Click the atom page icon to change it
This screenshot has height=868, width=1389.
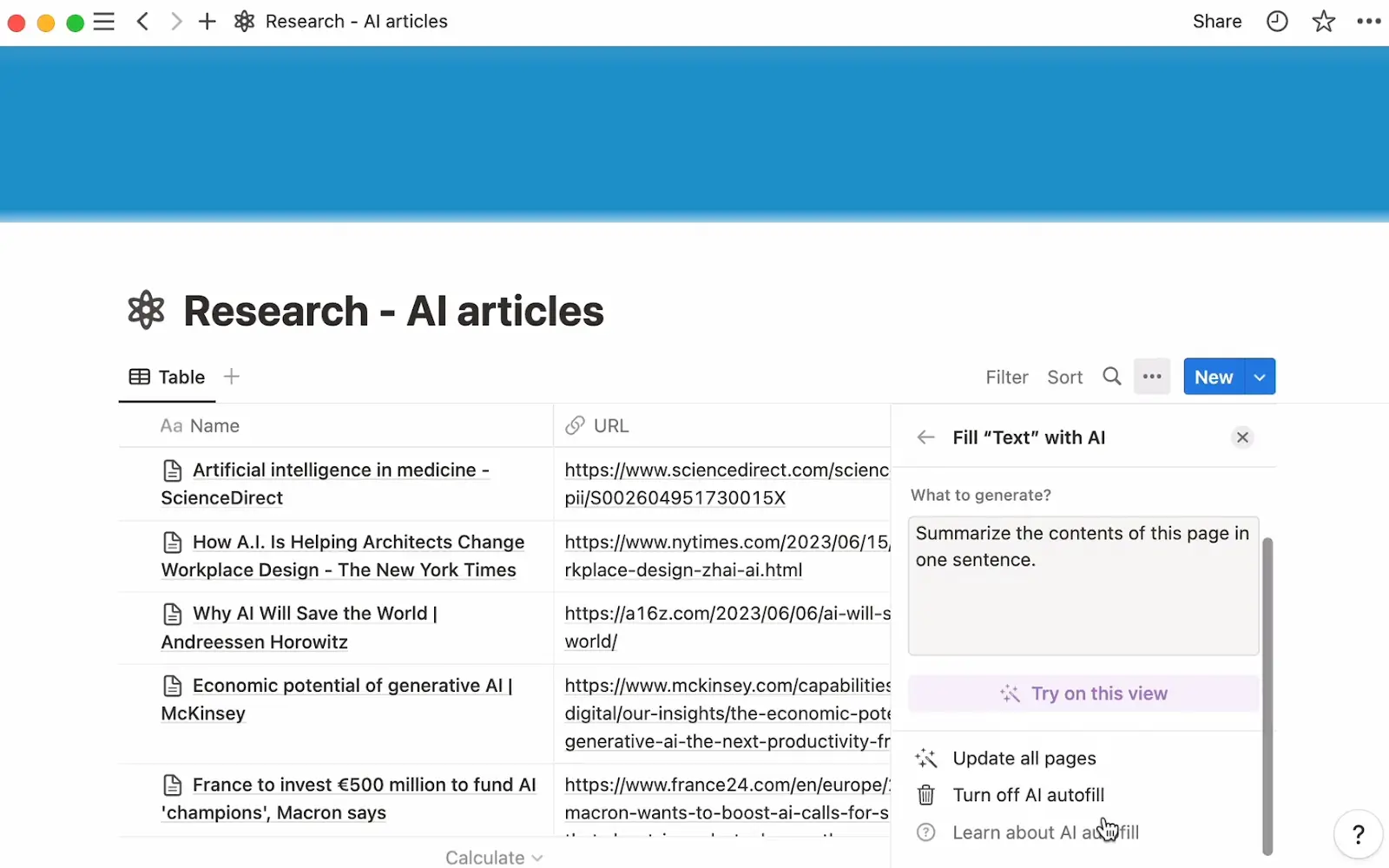tap(145, 310)
